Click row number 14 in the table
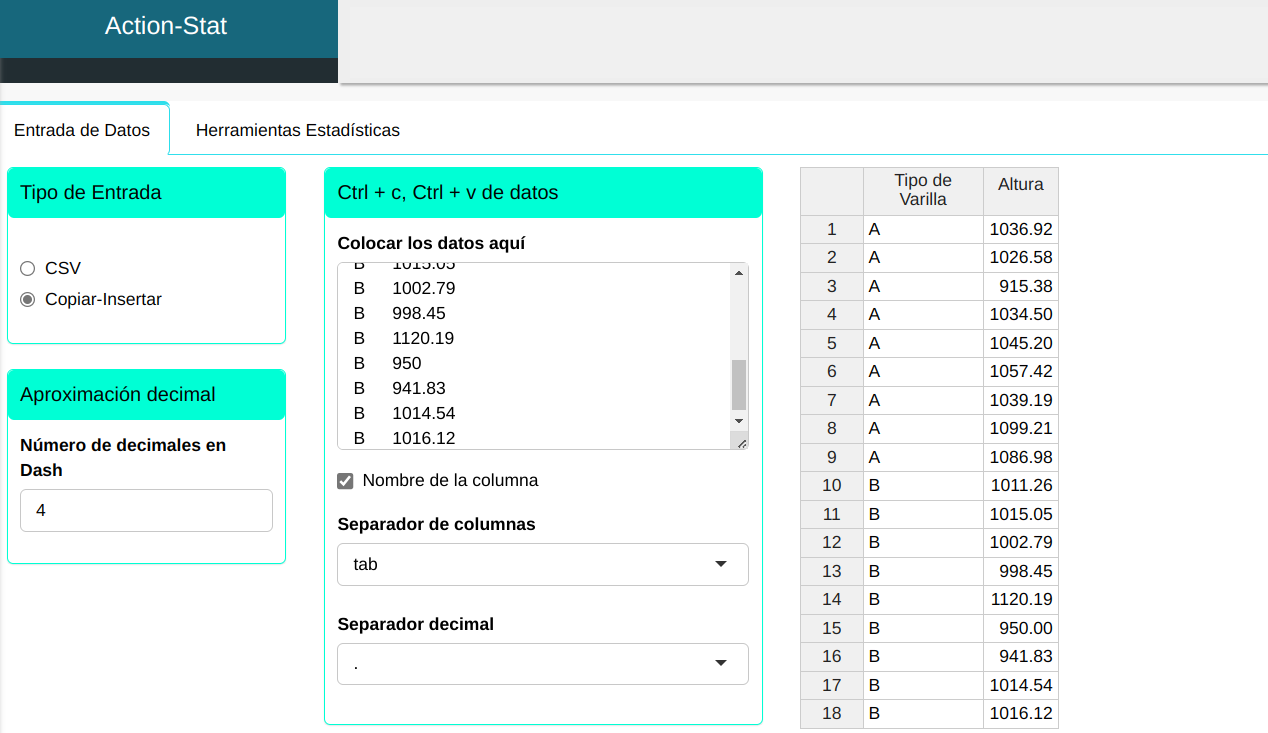 831,600
